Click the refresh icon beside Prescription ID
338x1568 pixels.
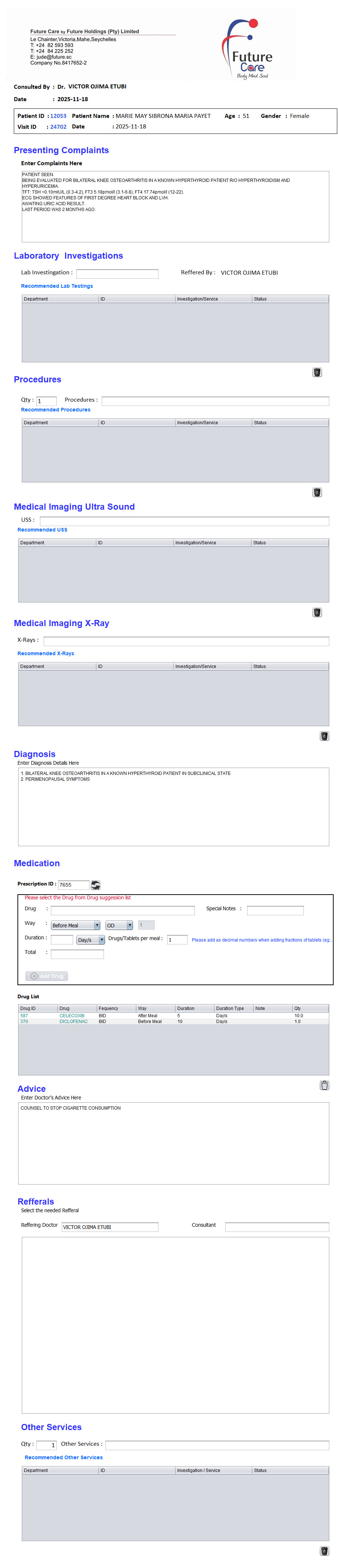tap(96, 885)
